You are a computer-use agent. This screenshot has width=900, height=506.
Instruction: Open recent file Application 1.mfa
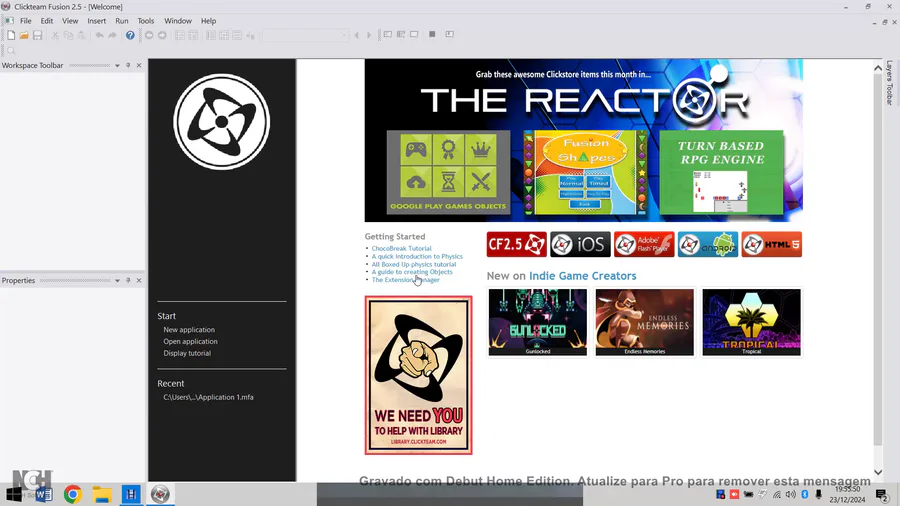pyautogui.click(x=208, y=397)
